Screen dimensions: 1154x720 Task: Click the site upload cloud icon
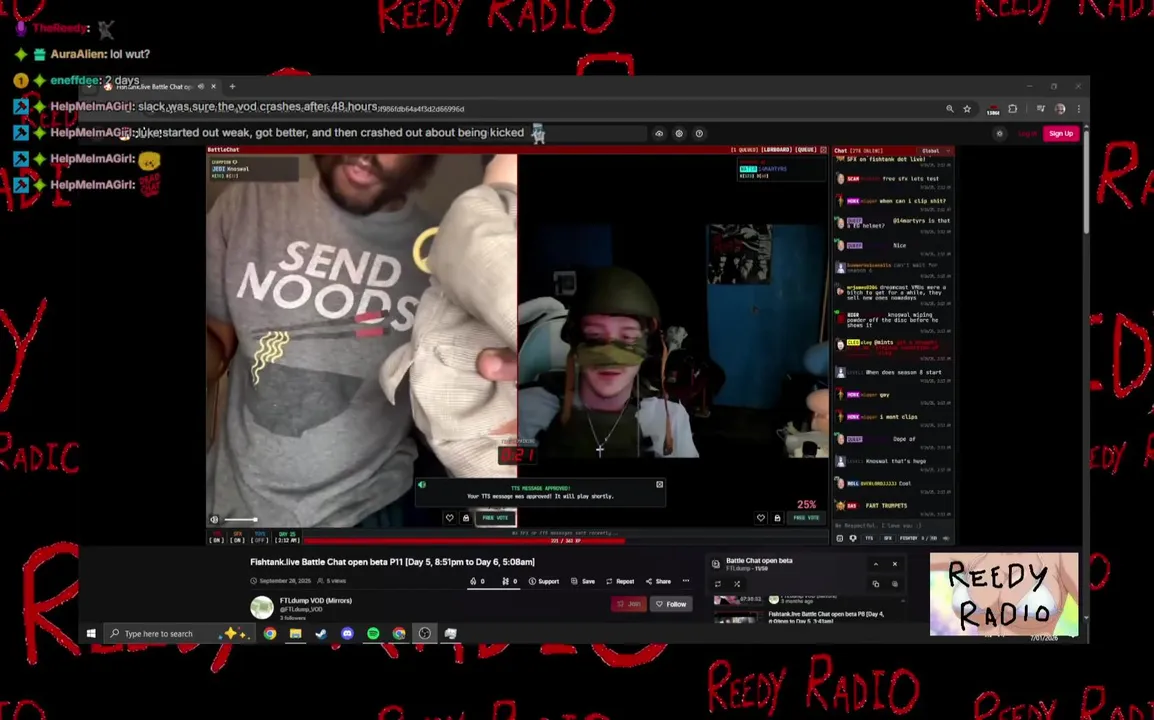[x=659, y=133]
